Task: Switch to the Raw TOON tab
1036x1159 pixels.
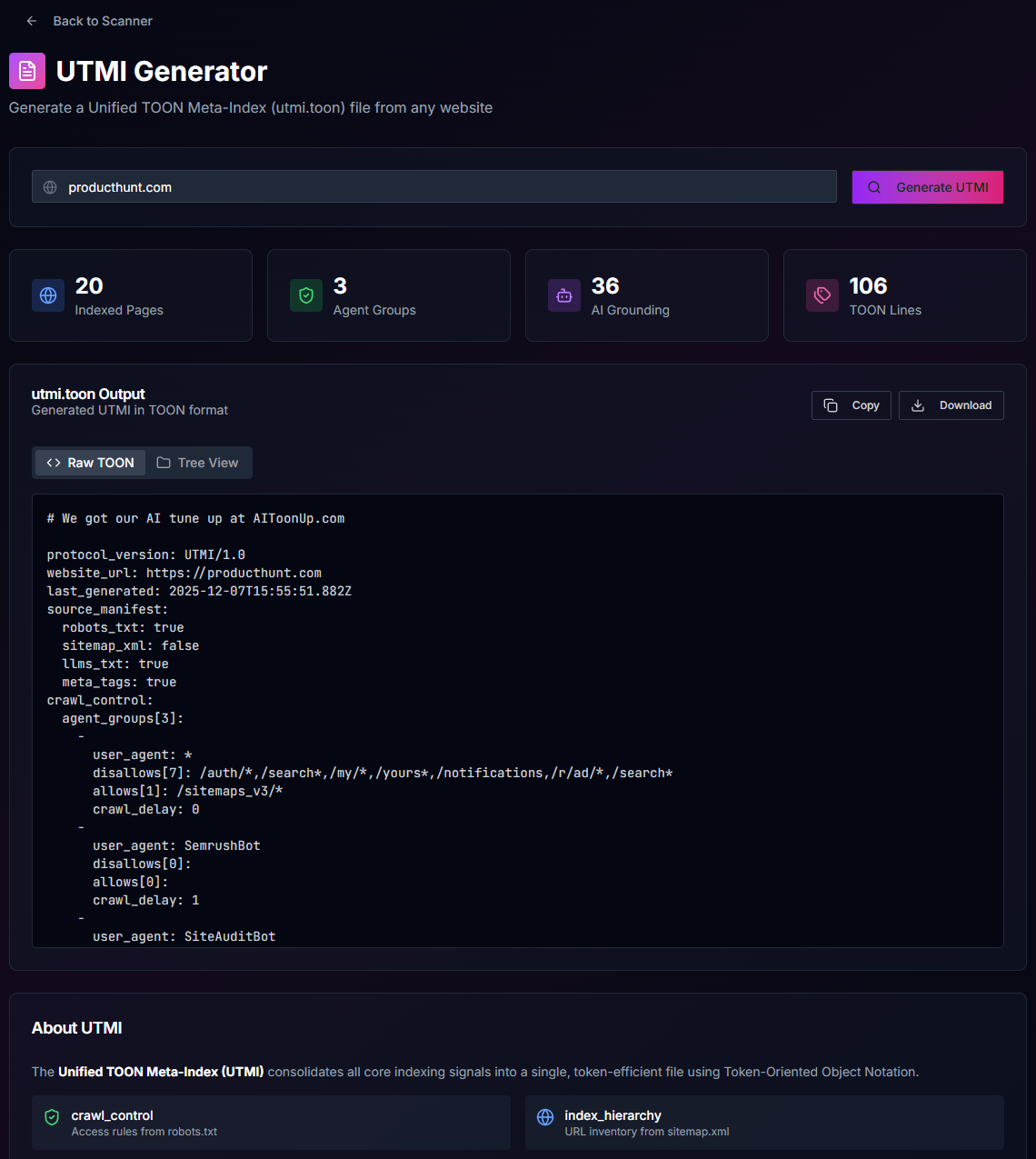Action: coord(90,463)
